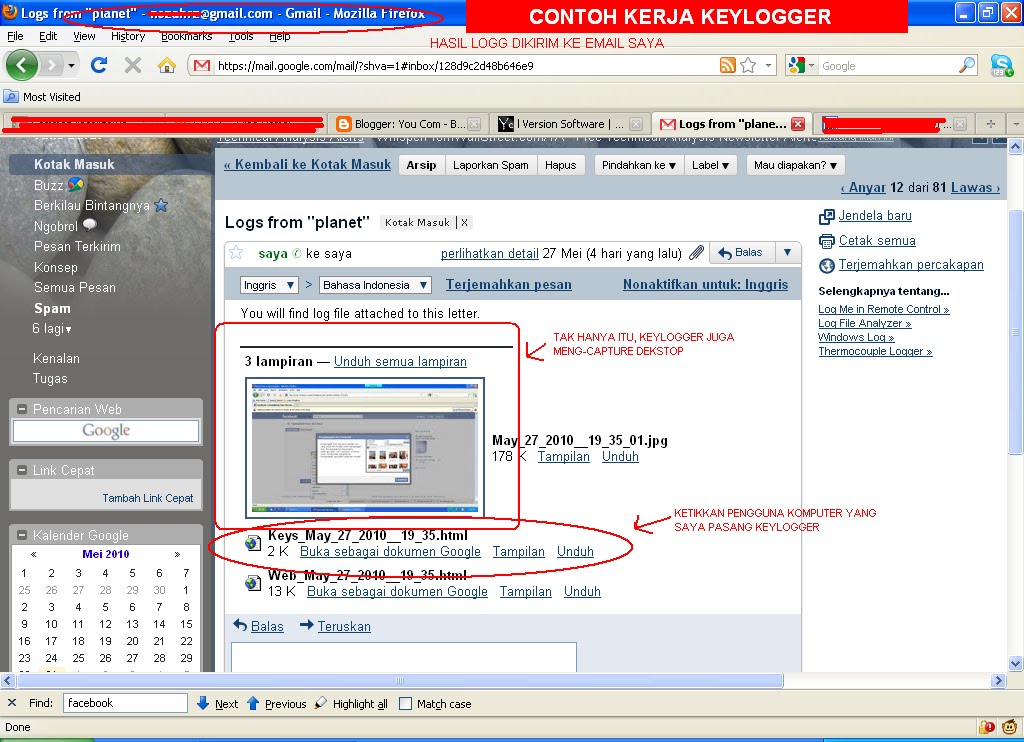Image resolution: width=1024 pixels, height=742 pixels.
Task: Stop loading with the X toolbar icon
Action: tap(133, 65)
